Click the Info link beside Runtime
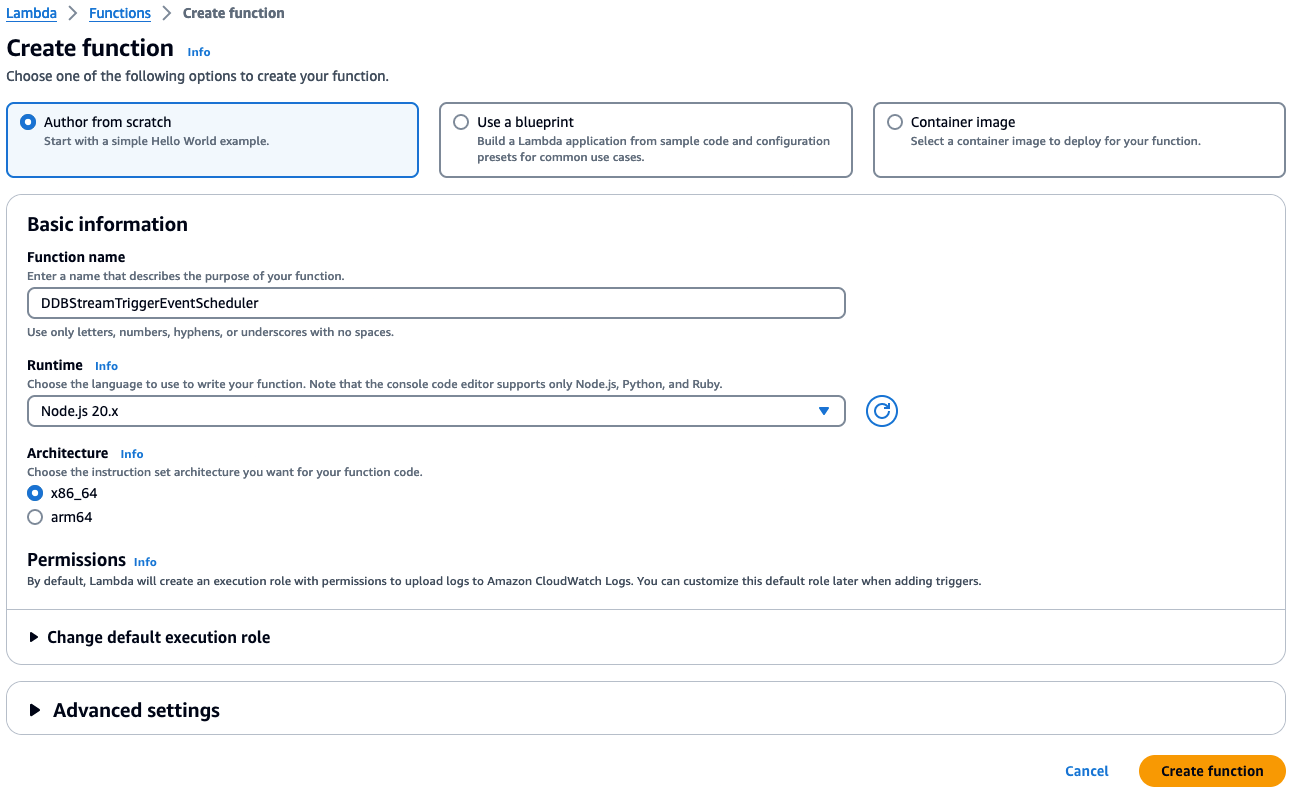 [105, 365]
